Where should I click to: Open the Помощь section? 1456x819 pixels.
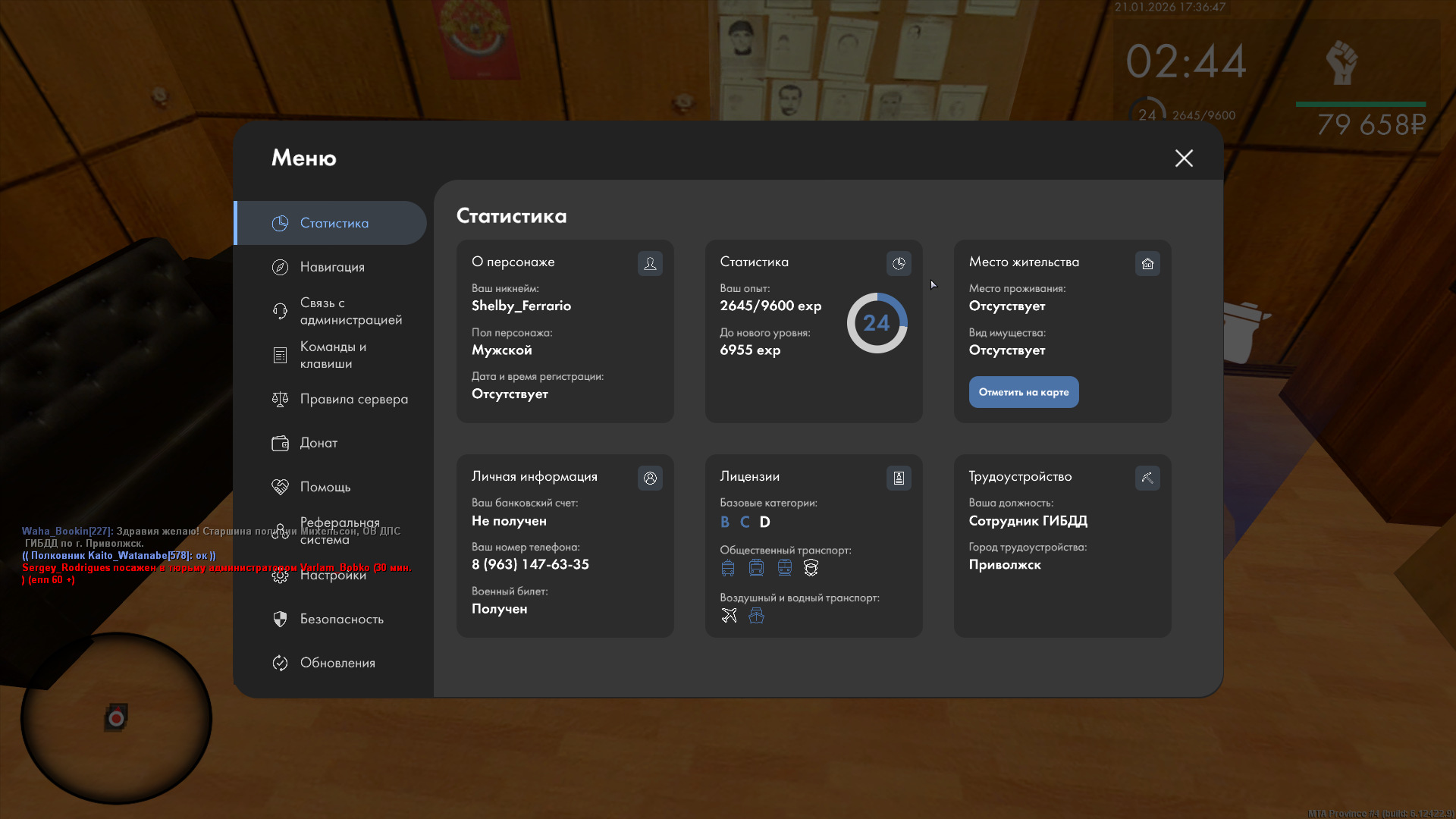(325, 487)
